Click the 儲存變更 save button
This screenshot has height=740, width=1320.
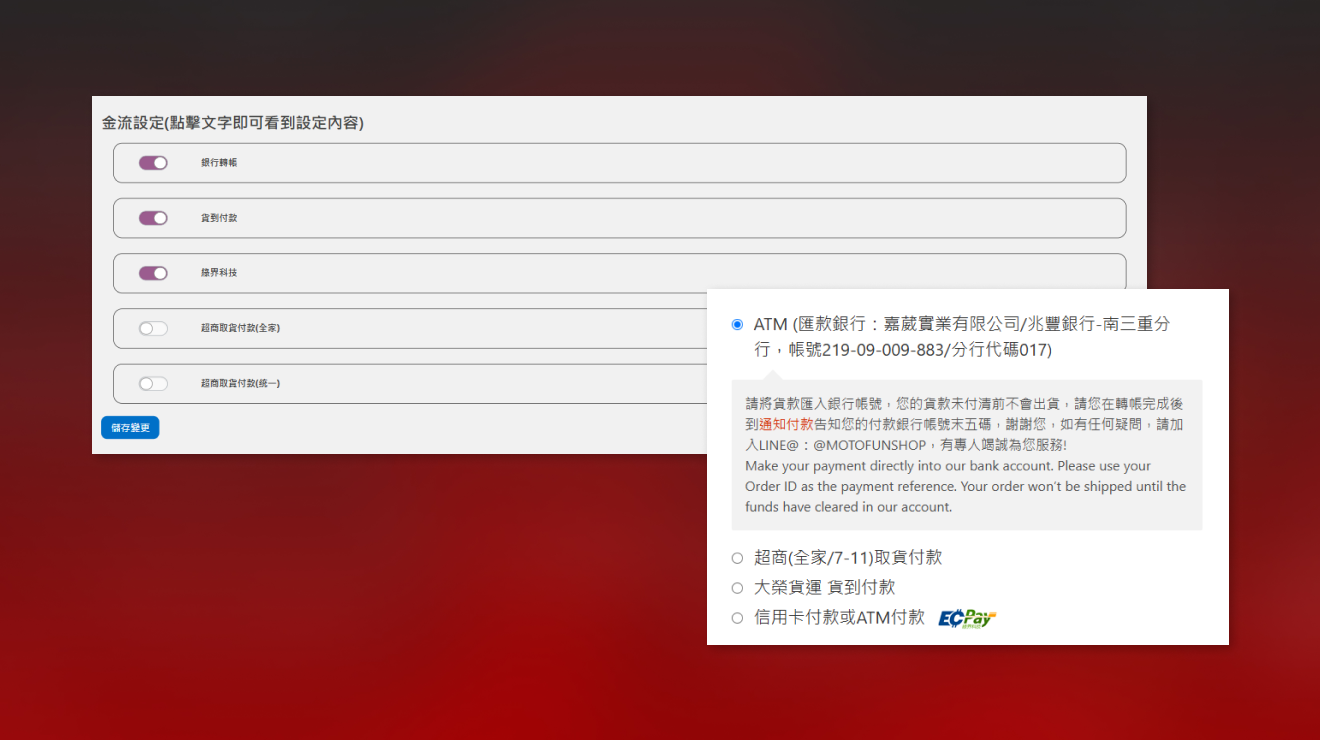coord(130,427)
